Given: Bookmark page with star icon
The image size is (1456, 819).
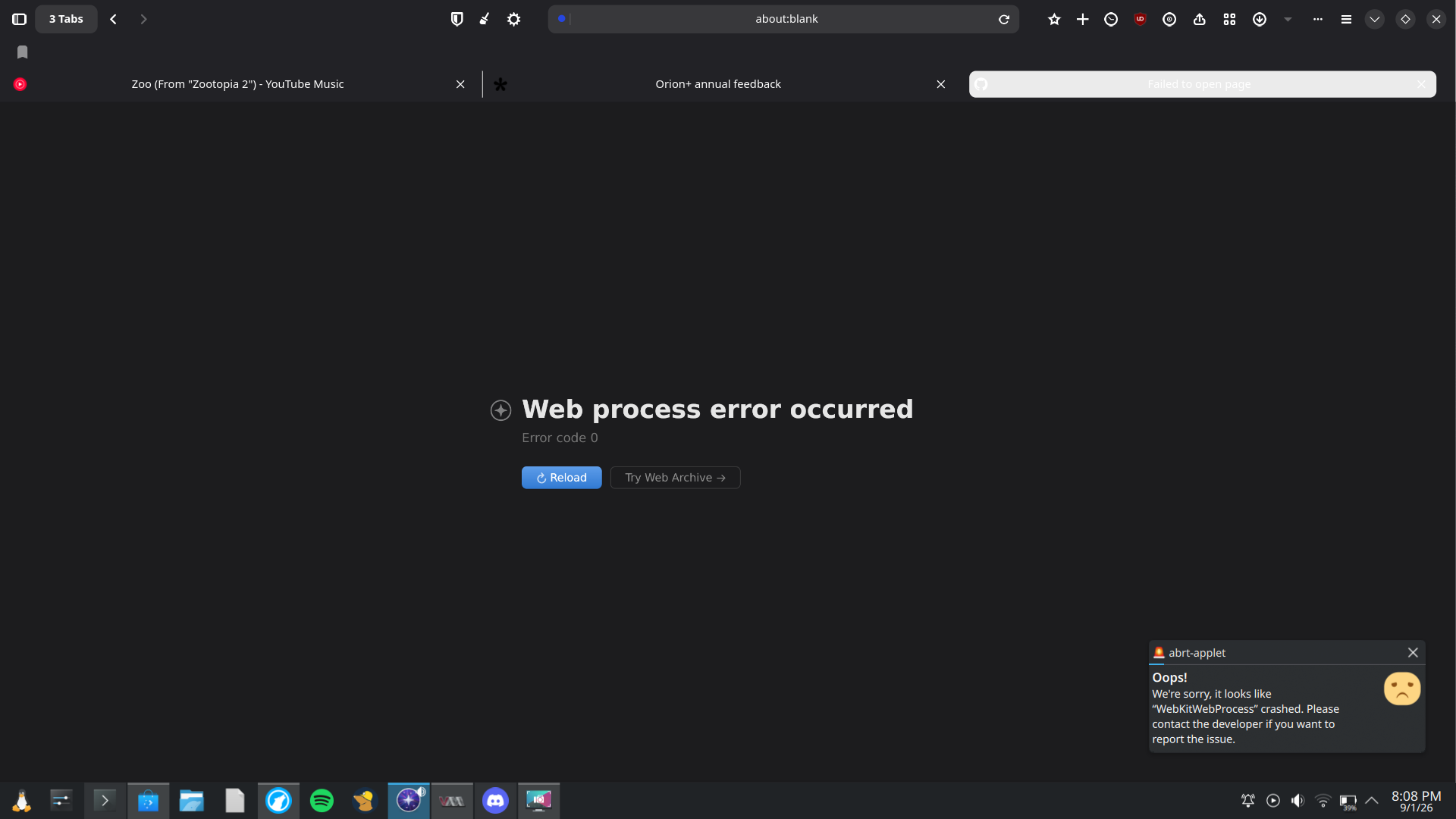Looking at the screenshot, I should [x=1054, y=19].
